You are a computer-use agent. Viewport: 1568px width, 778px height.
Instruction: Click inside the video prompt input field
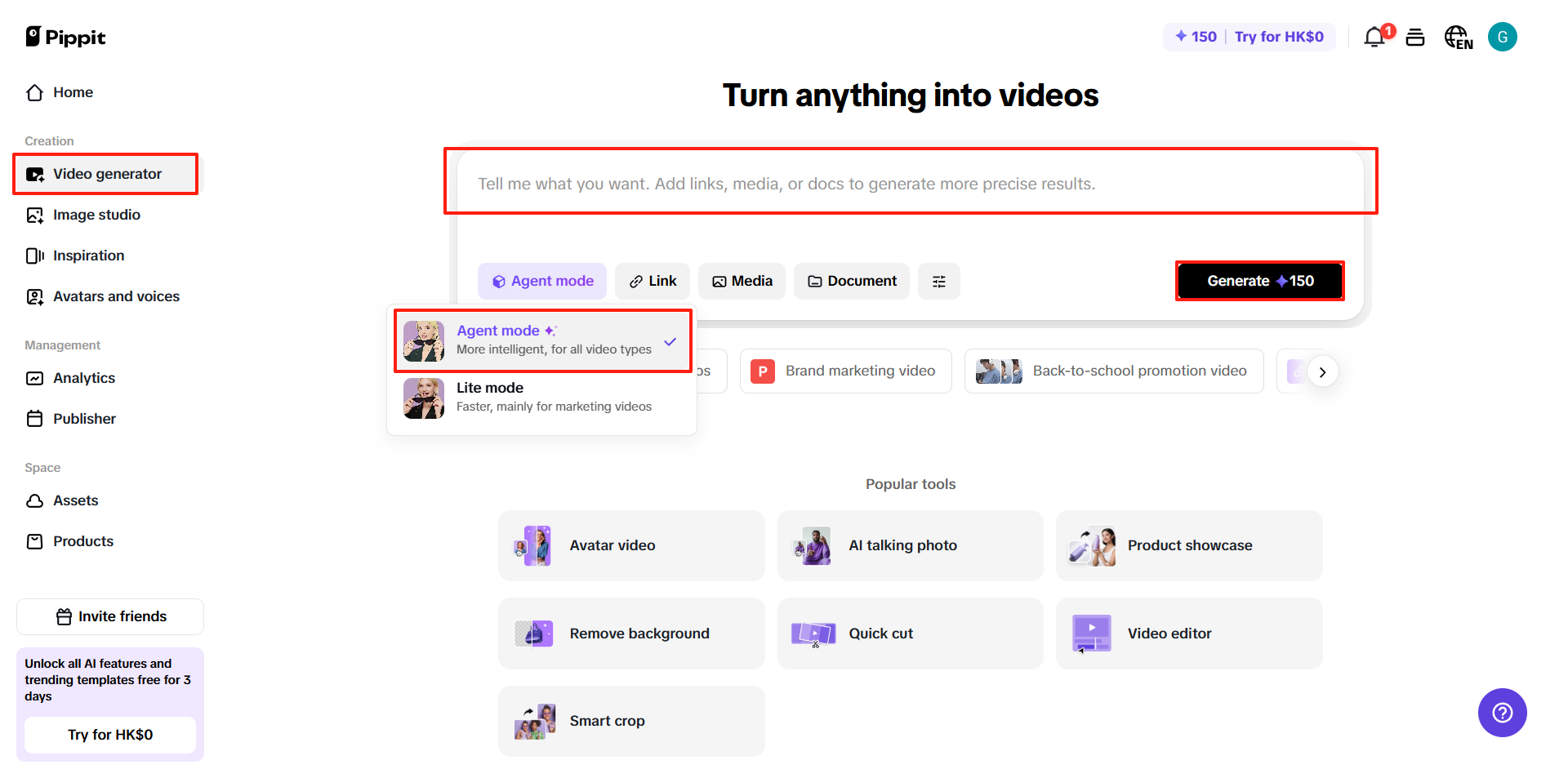tap(910, 183)
